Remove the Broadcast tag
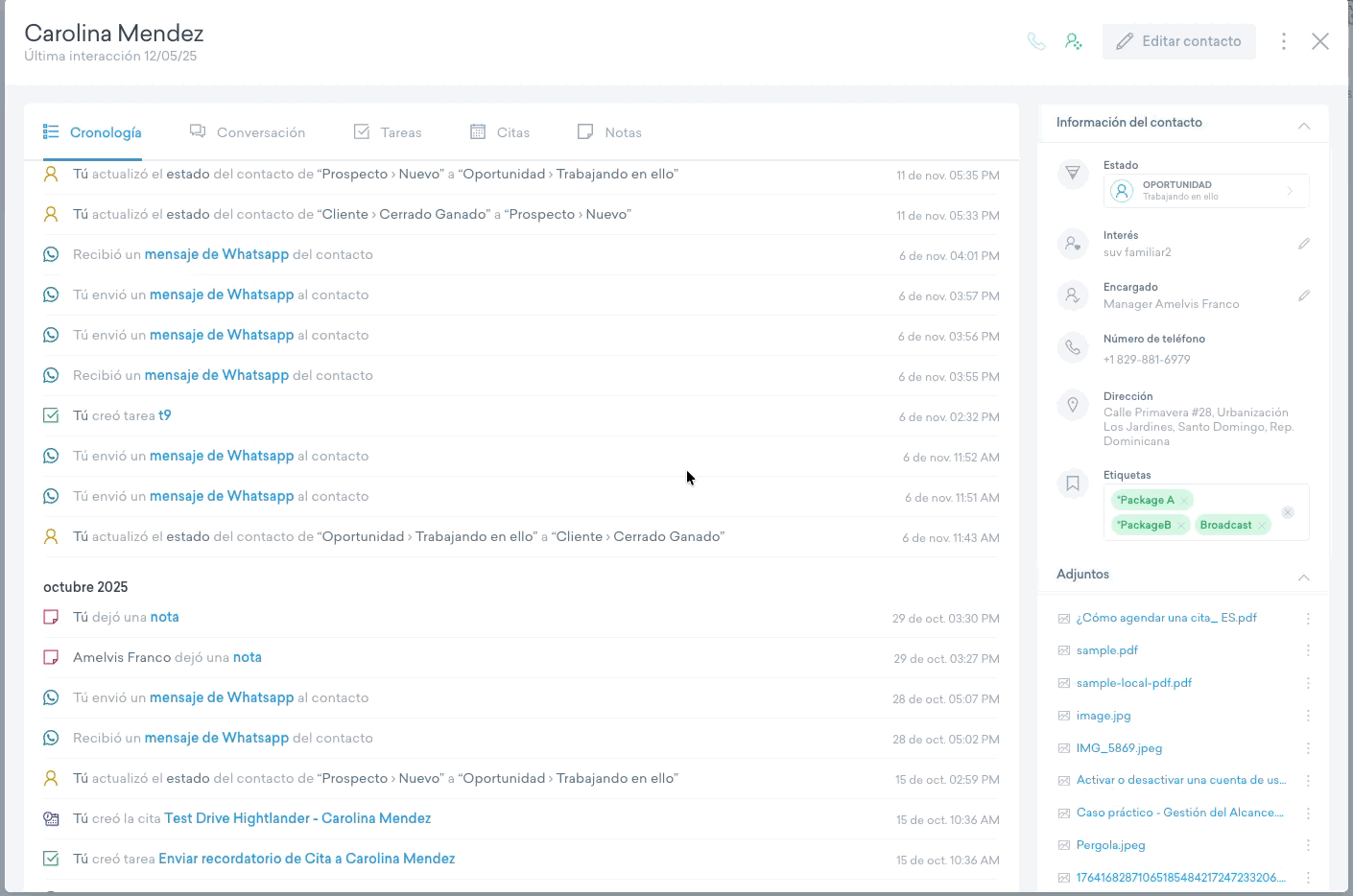The height and width of the screenshot is (896, 1353). click(x=1262, y=525)
